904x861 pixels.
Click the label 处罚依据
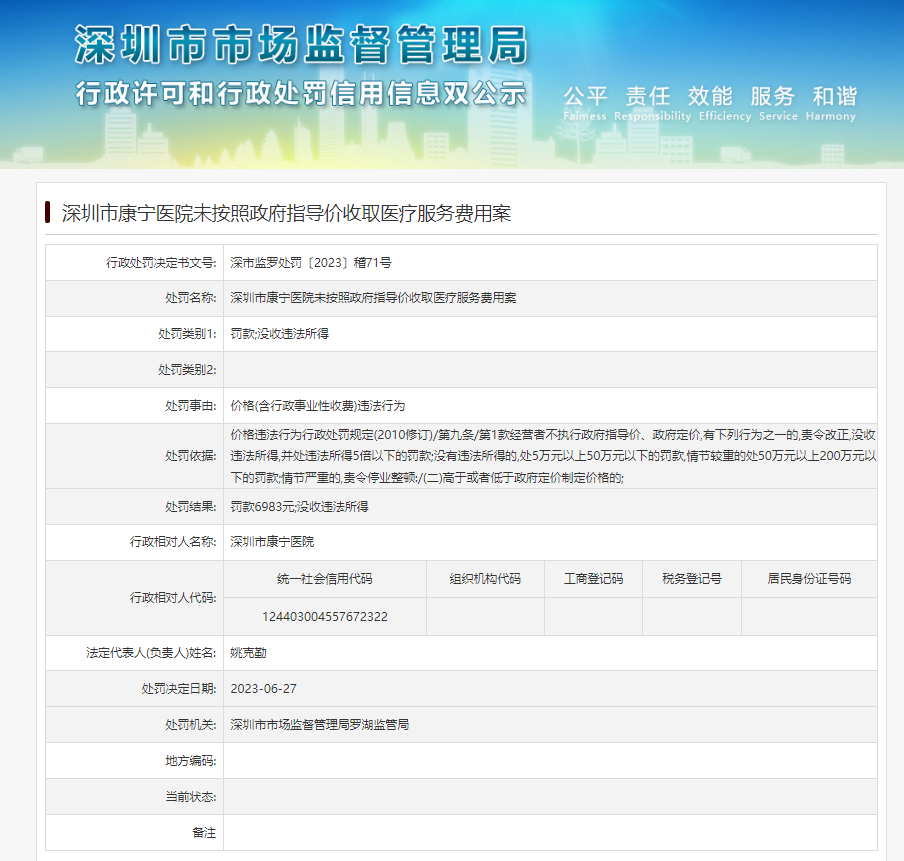tap(191, 456)
